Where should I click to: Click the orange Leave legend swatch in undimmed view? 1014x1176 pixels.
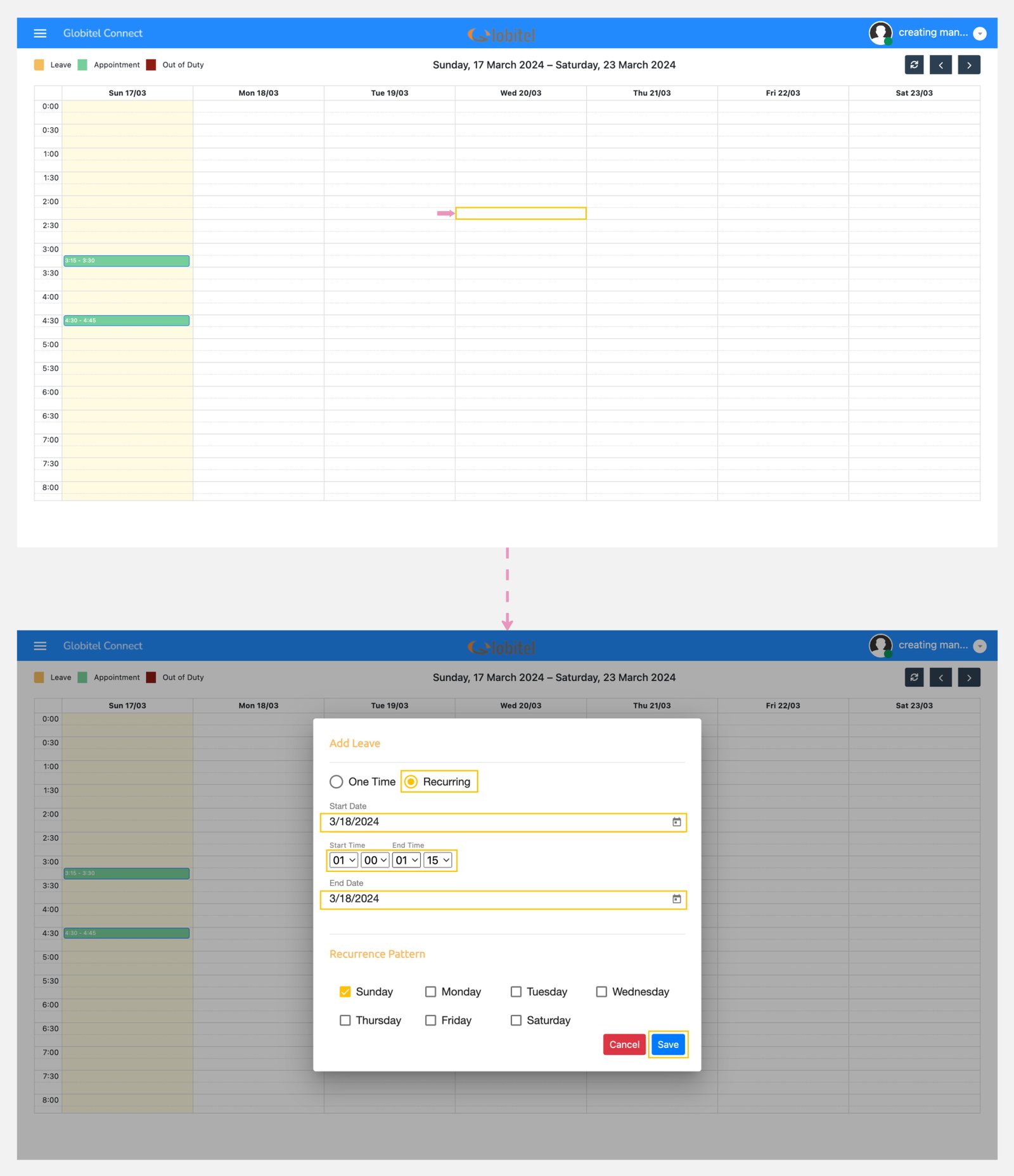tap(39, 65)
